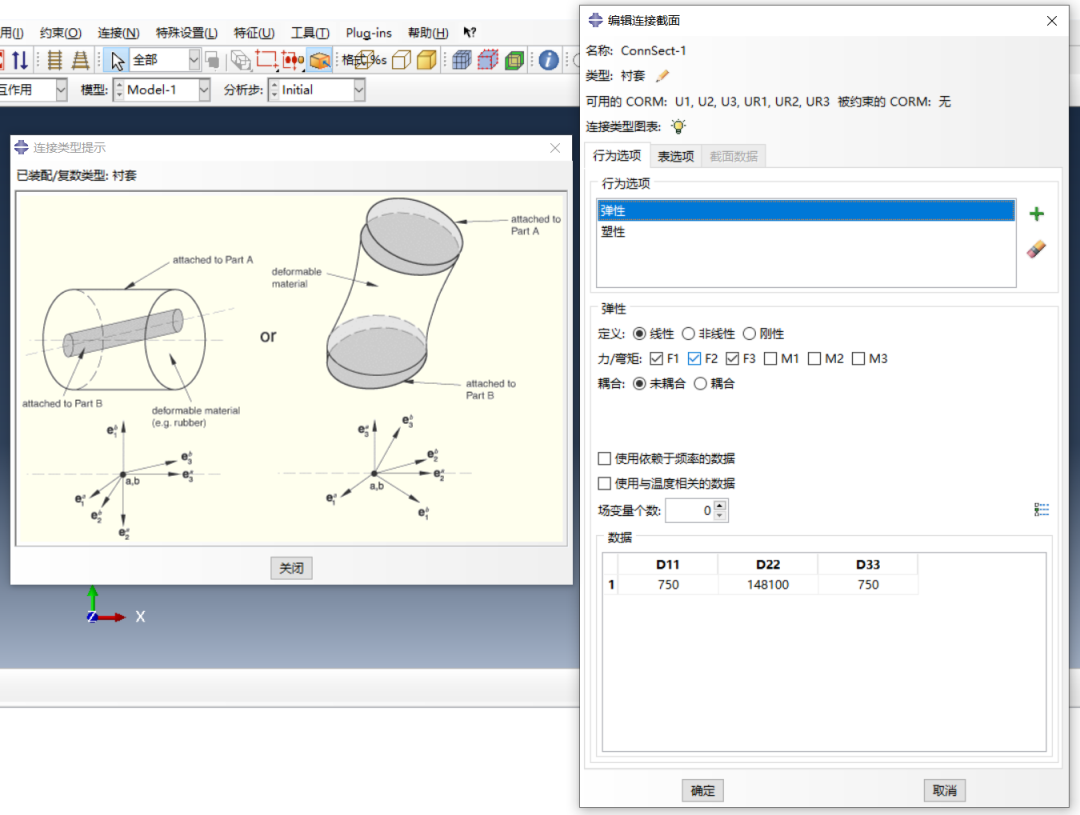Click the wireframe cubes selection icon
1080x815 pixels.
coord(240,61)
